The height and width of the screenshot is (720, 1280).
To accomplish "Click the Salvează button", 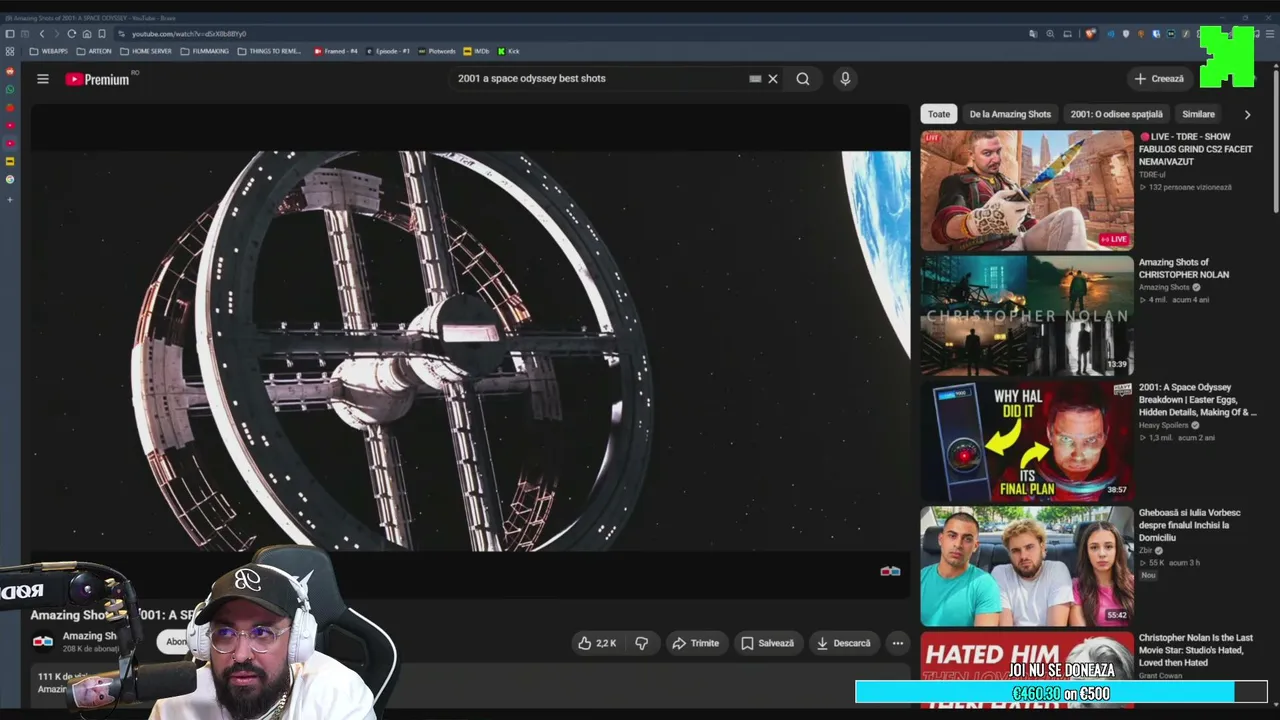I will (767, 643).
